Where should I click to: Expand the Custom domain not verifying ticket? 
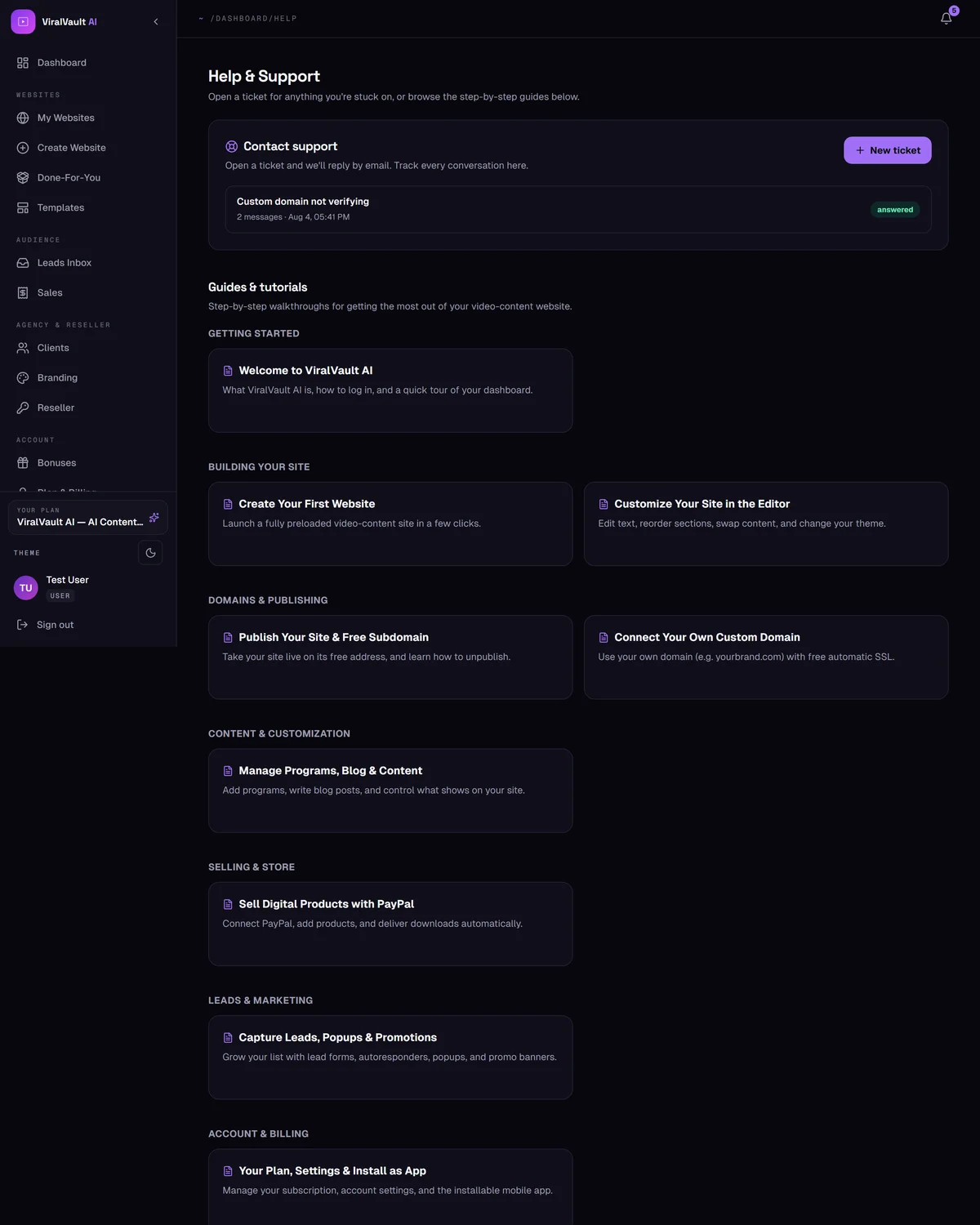tap(578, 209)
